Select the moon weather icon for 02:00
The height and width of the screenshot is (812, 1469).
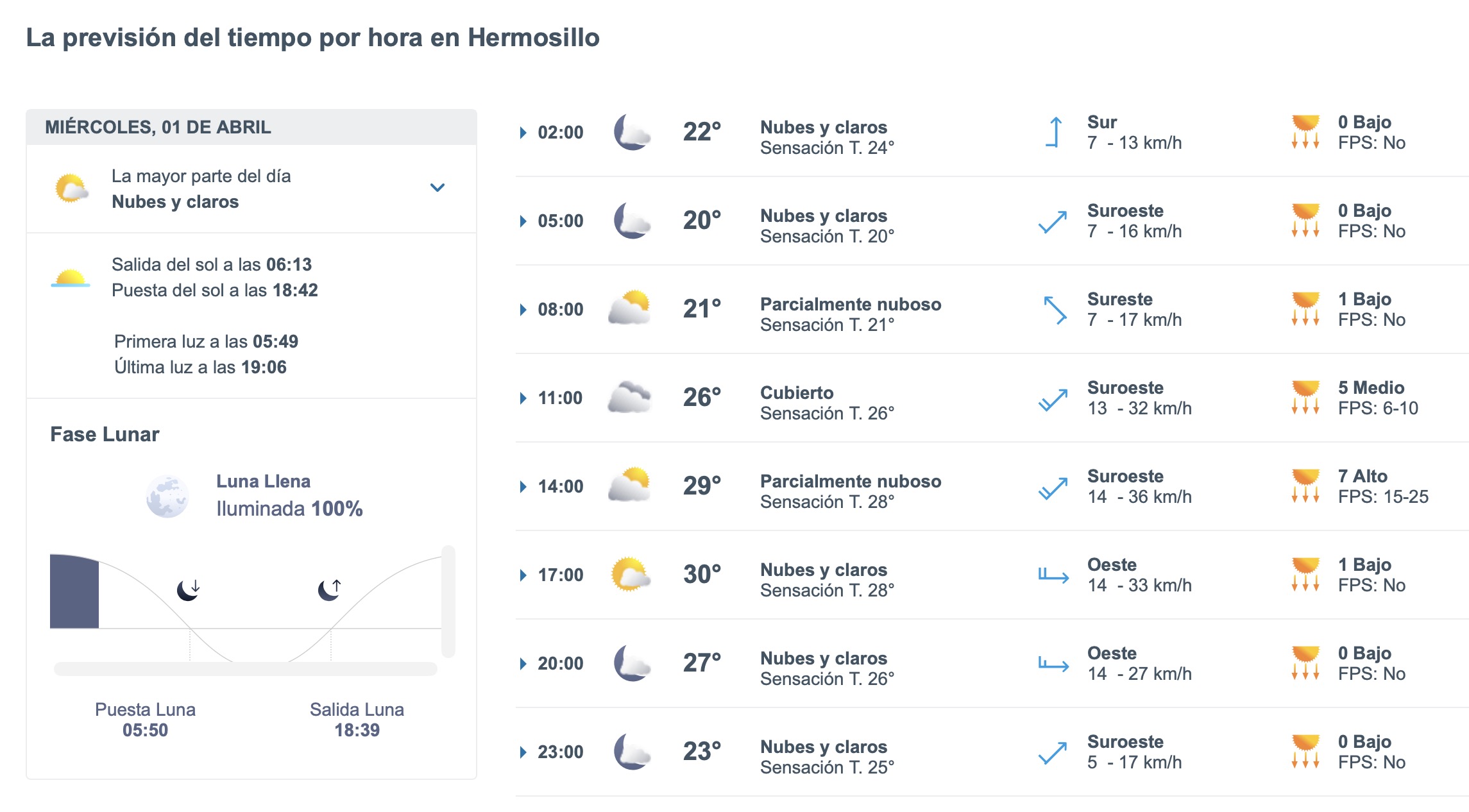(631, 132)
